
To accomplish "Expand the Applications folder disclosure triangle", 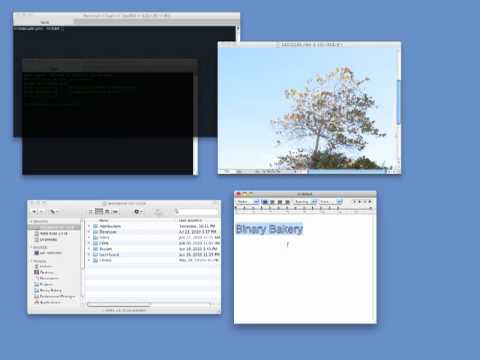I will (89, 226).
